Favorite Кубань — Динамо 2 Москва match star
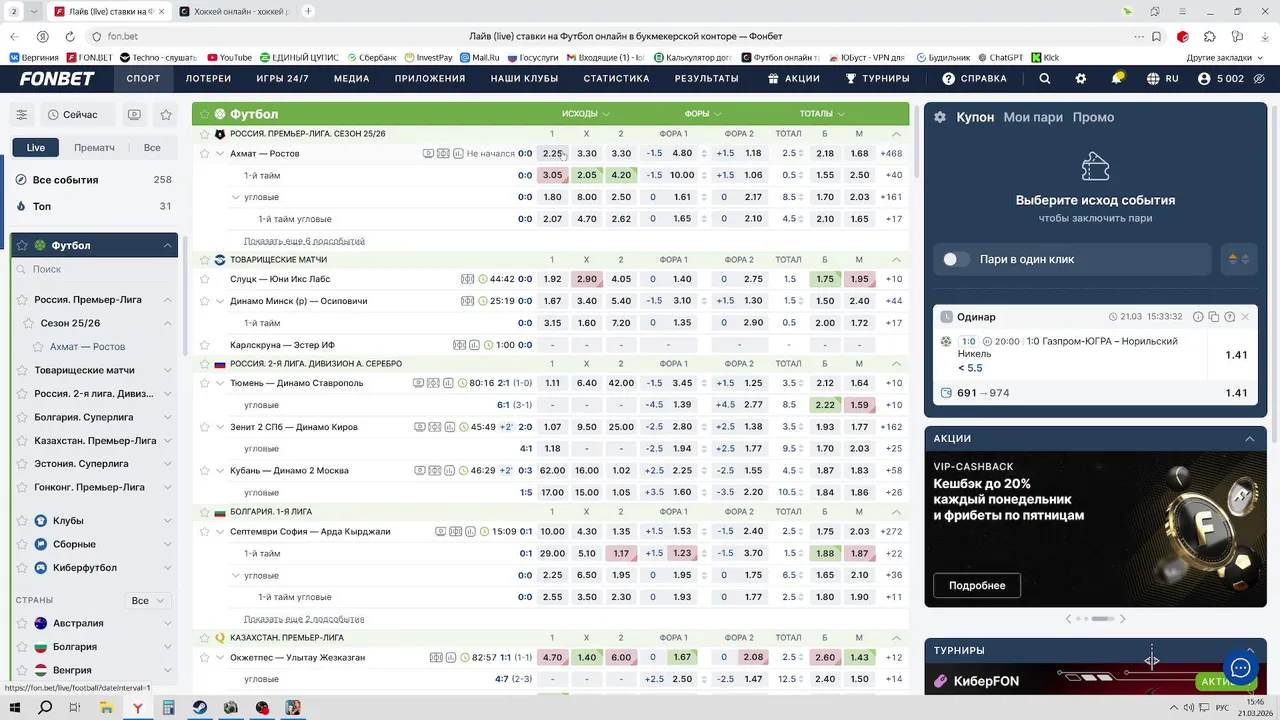Image resolution: width=1280 pixels, height=720 pixels. tap(205, 471)
